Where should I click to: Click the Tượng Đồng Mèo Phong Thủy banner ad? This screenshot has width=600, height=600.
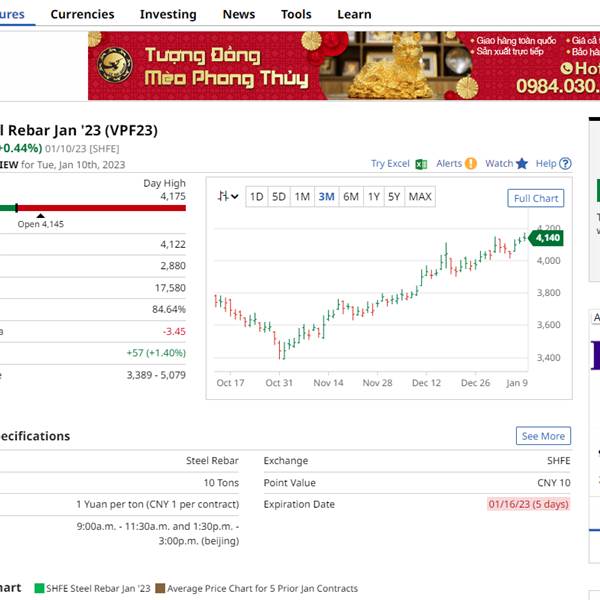(344, 66)
